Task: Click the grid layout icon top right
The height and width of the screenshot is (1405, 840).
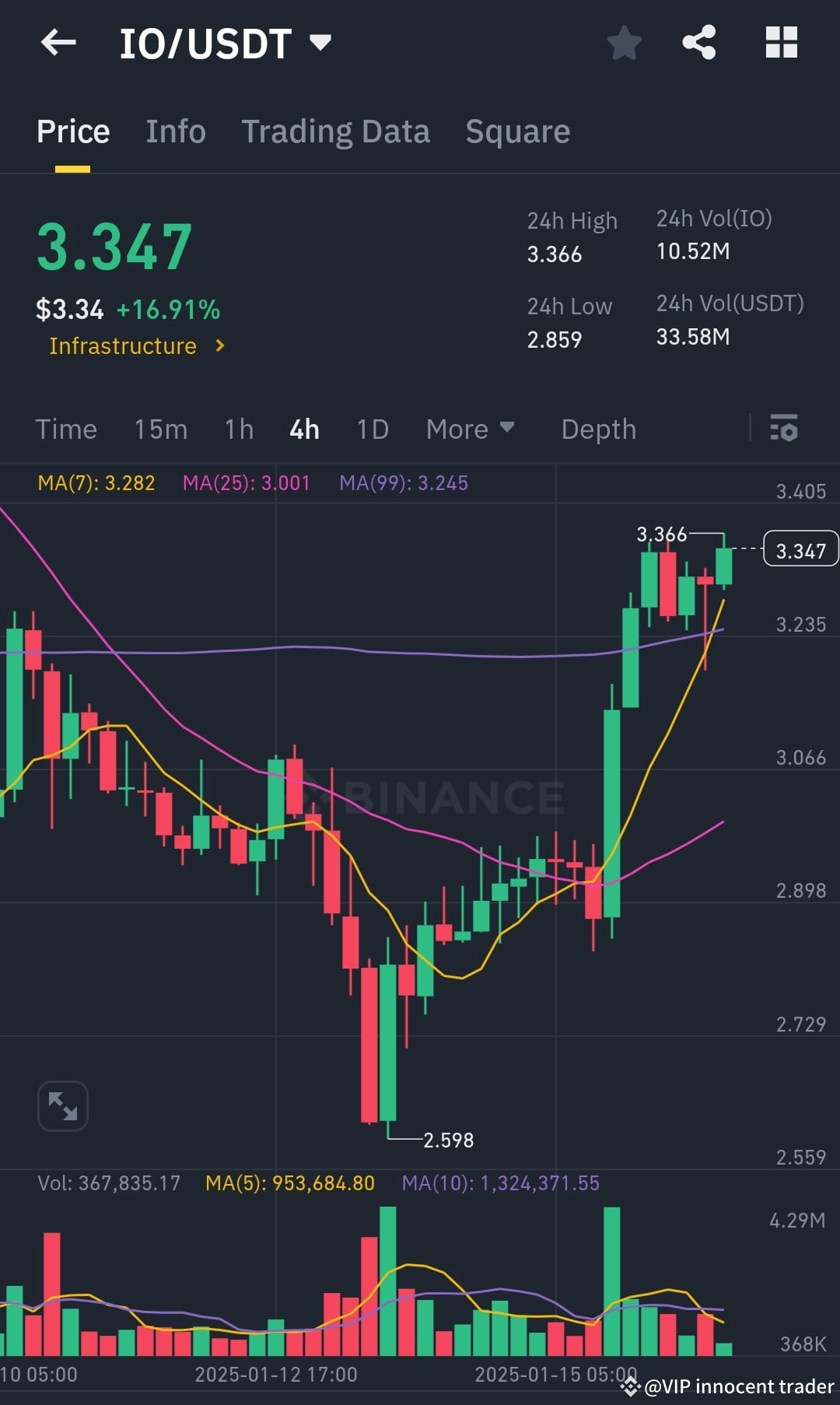Action: 781,43
